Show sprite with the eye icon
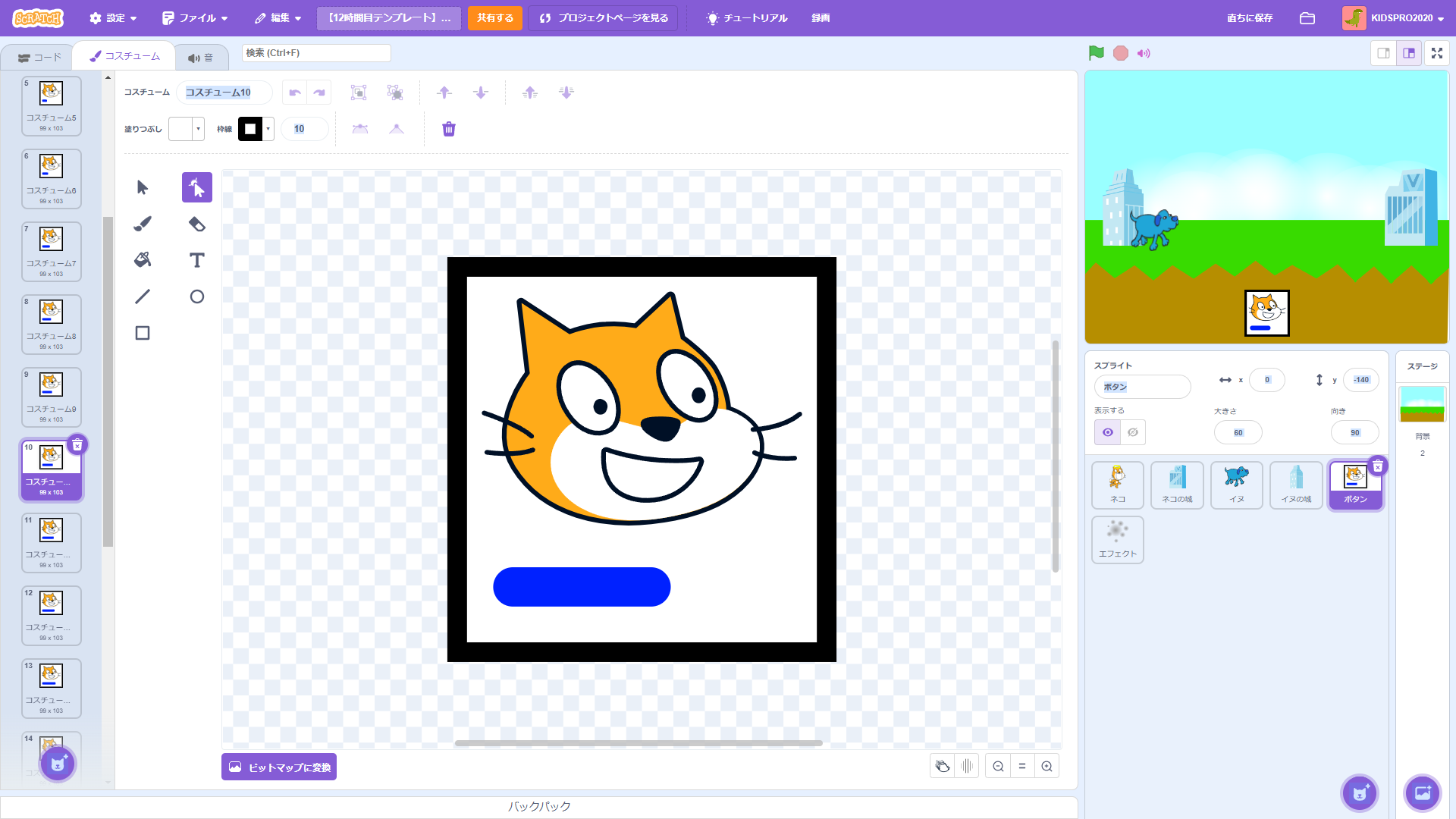This screenshot has height=819, width=1456. pos(1108,432)
